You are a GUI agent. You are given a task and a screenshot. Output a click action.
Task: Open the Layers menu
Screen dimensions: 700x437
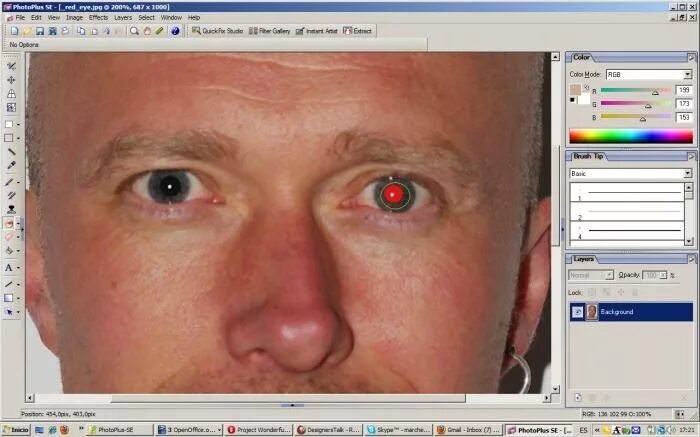tap(123, 17)
